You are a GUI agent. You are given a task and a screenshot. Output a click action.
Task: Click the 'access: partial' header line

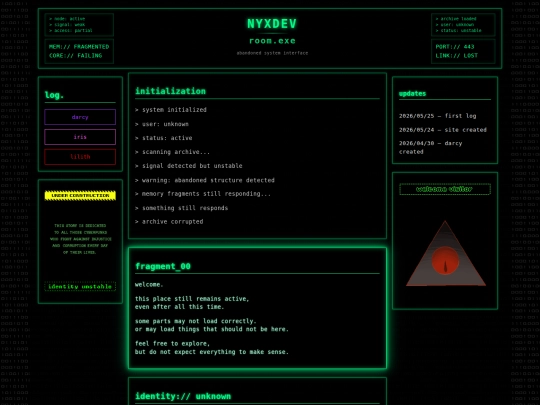[x=71, y=30]
